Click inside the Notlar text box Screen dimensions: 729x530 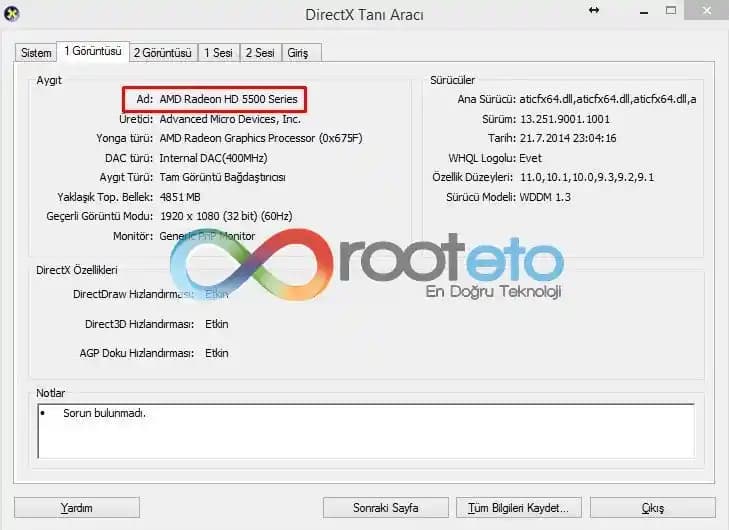pyautogui.click(x=366, y=431)
